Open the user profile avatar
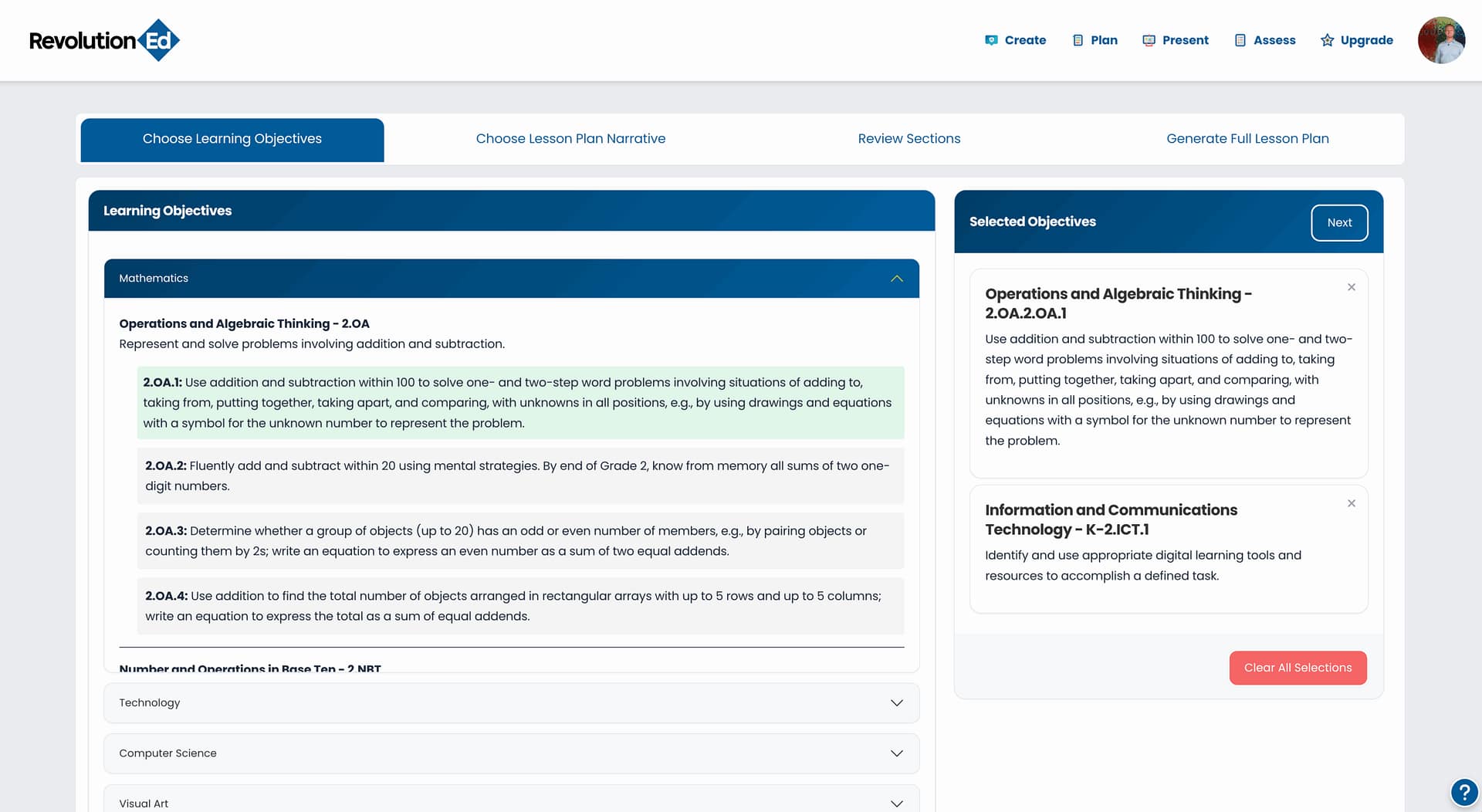The height and width of the screenshot is (812, 1482). (1440, 40)
